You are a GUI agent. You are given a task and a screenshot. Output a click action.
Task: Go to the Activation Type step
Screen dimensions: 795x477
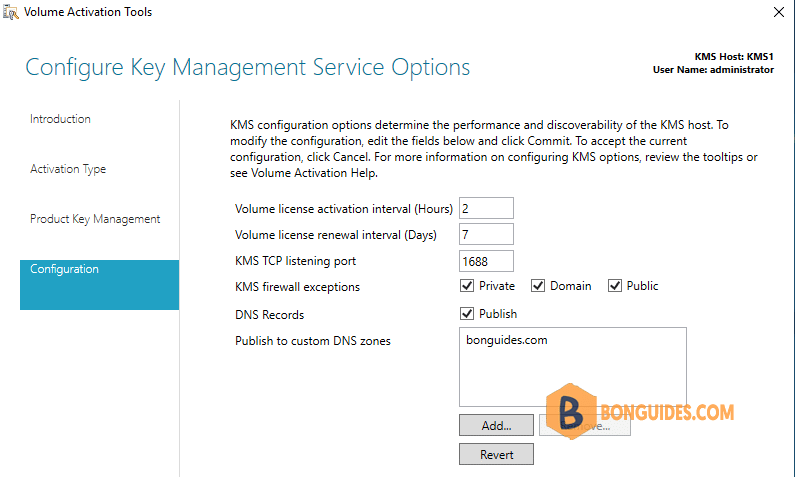pyautogui.click(x=68, y=169)
